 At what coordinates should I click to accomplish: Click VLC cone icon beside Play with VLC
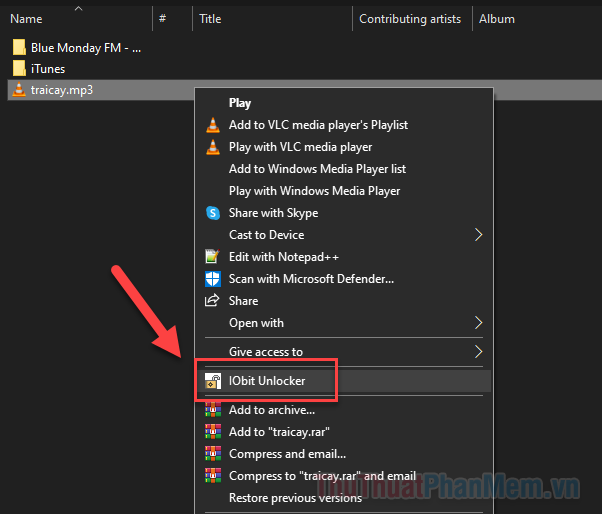coord(213,147)
